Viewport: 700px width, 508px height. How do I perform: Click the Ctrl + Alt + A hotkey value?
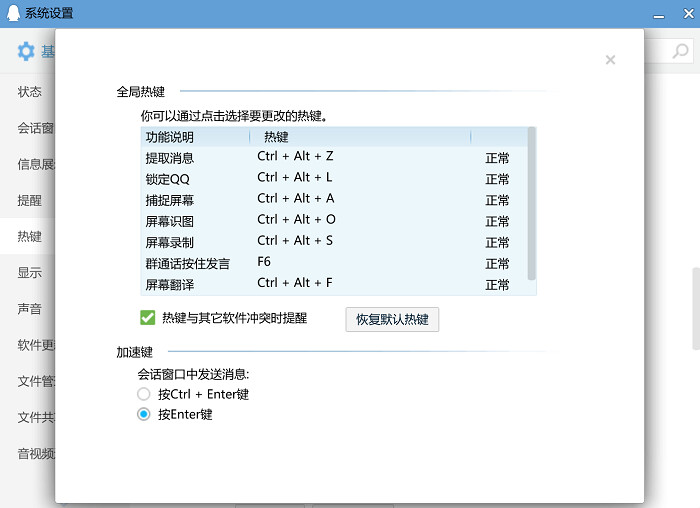coord(296,198)
